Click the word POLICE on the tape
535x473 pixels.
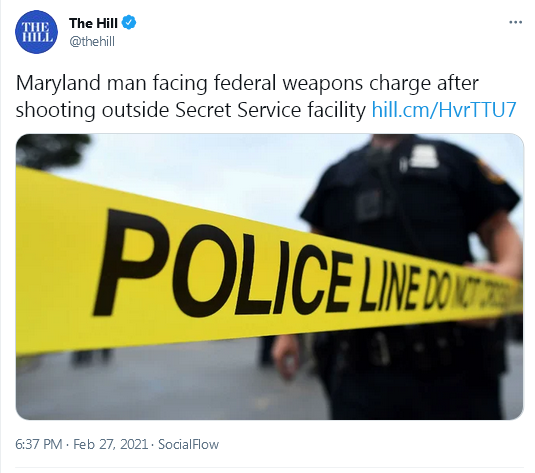click(x=222, y=265)
